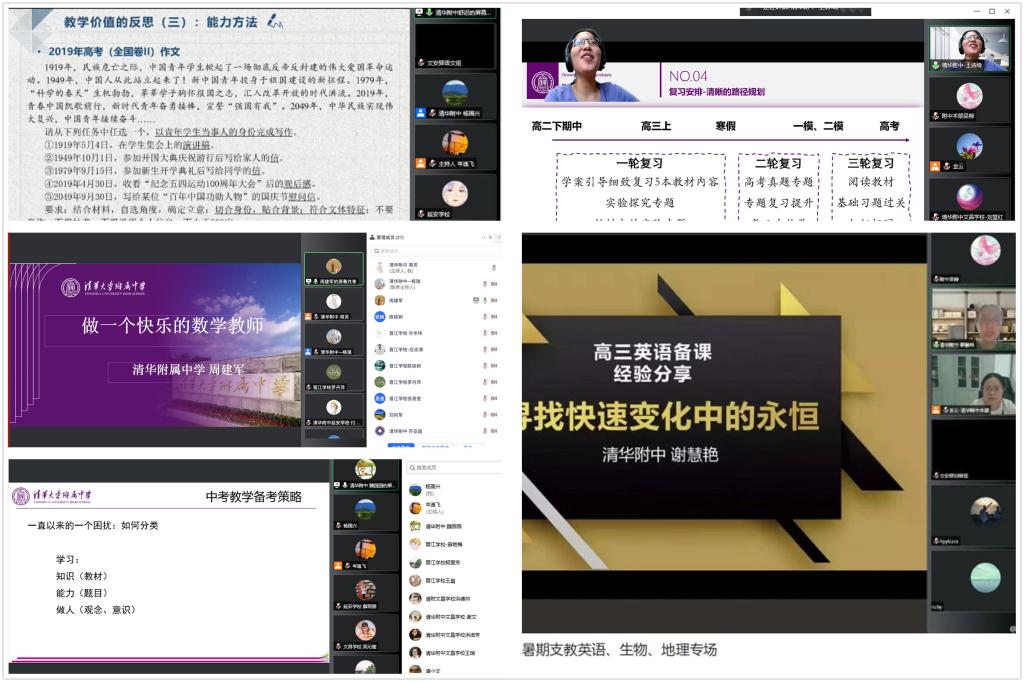The image size is (1024, 682).
Task: Click the orange host badge on 清华附中 周灵 tile
Action: click(x=308, y=316)
